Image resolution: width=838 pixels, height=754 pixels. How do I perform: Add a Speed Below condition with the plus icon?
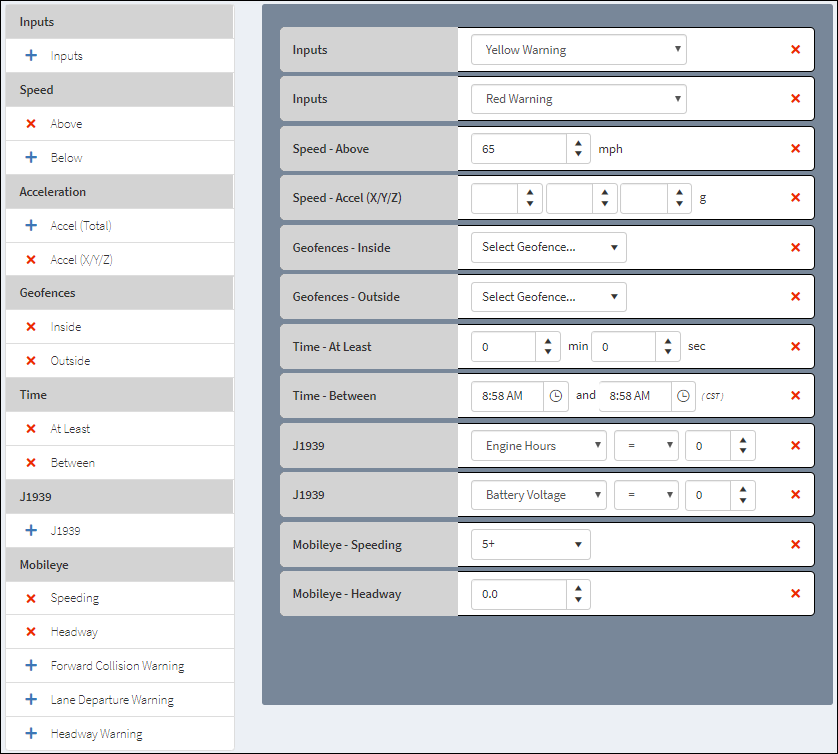[31, 157]
